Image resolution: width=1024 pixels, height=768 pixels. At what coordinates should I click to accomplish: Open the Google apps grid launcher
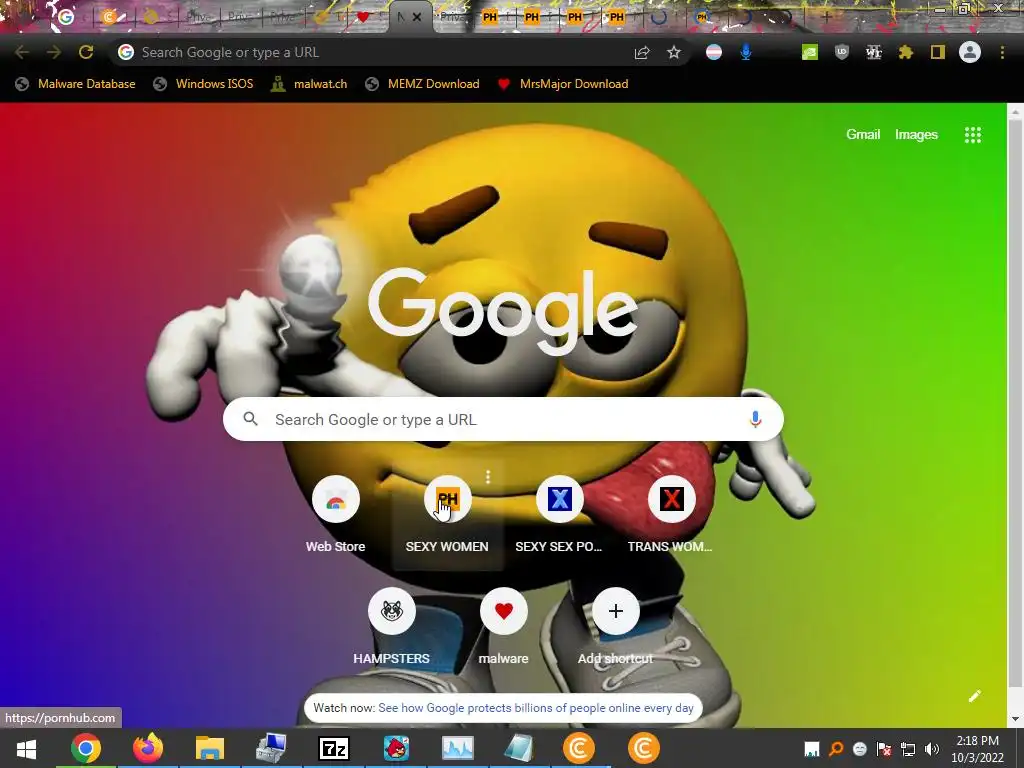[x=973, y=135]
